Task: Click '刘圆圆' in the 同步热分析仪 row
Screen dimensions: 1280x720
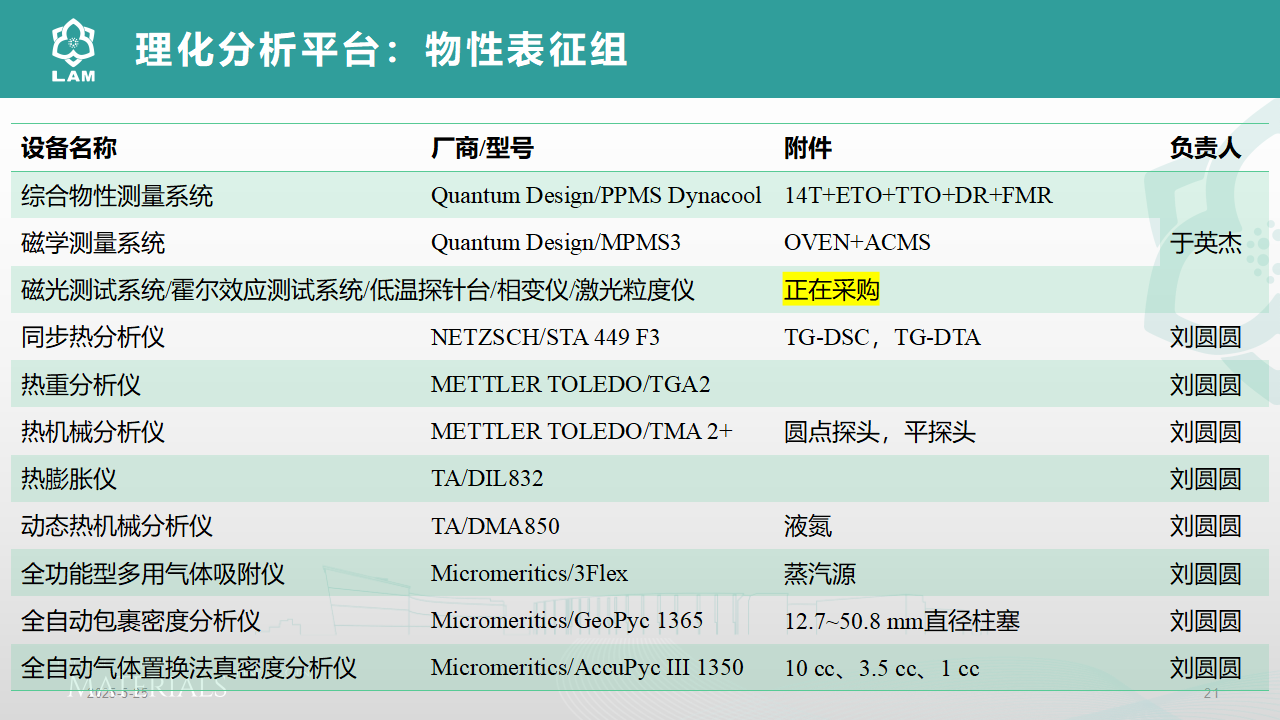Action: pos(1206,337)
